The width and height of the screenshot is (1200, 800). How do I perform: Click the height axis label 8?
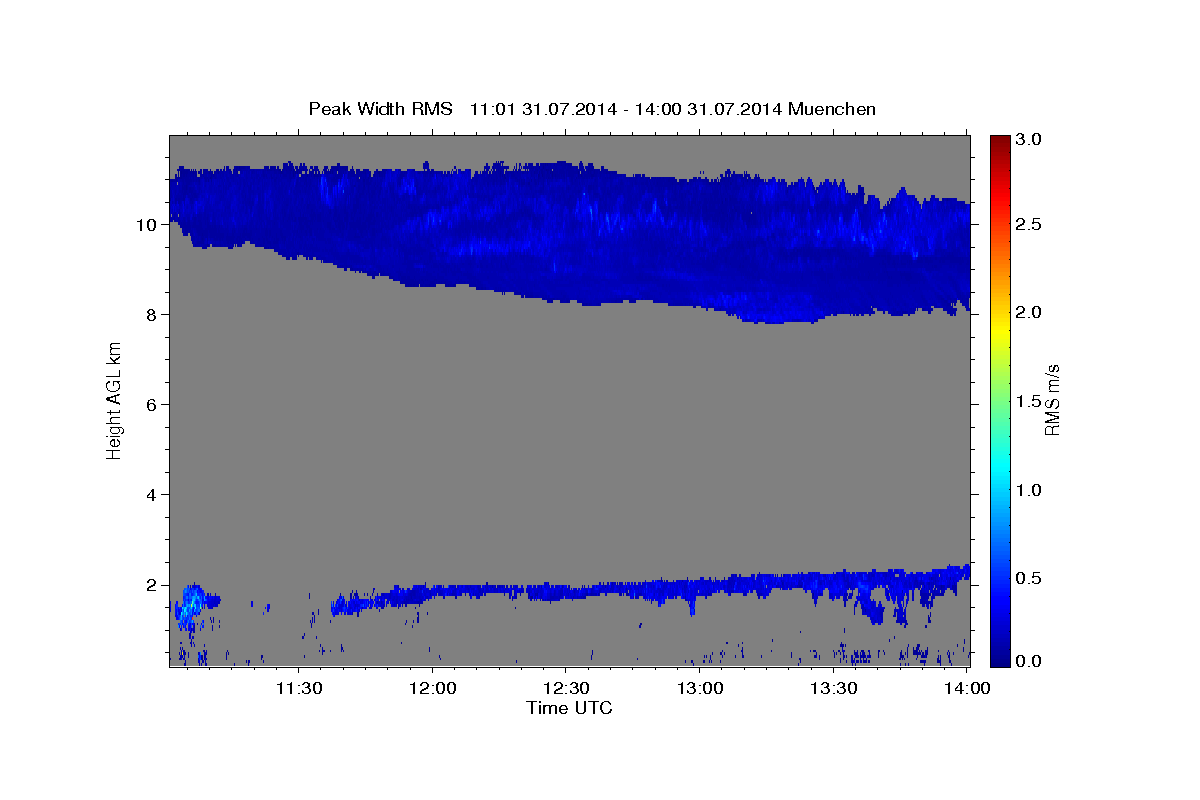pyautogui.click(x=152, y=314)
